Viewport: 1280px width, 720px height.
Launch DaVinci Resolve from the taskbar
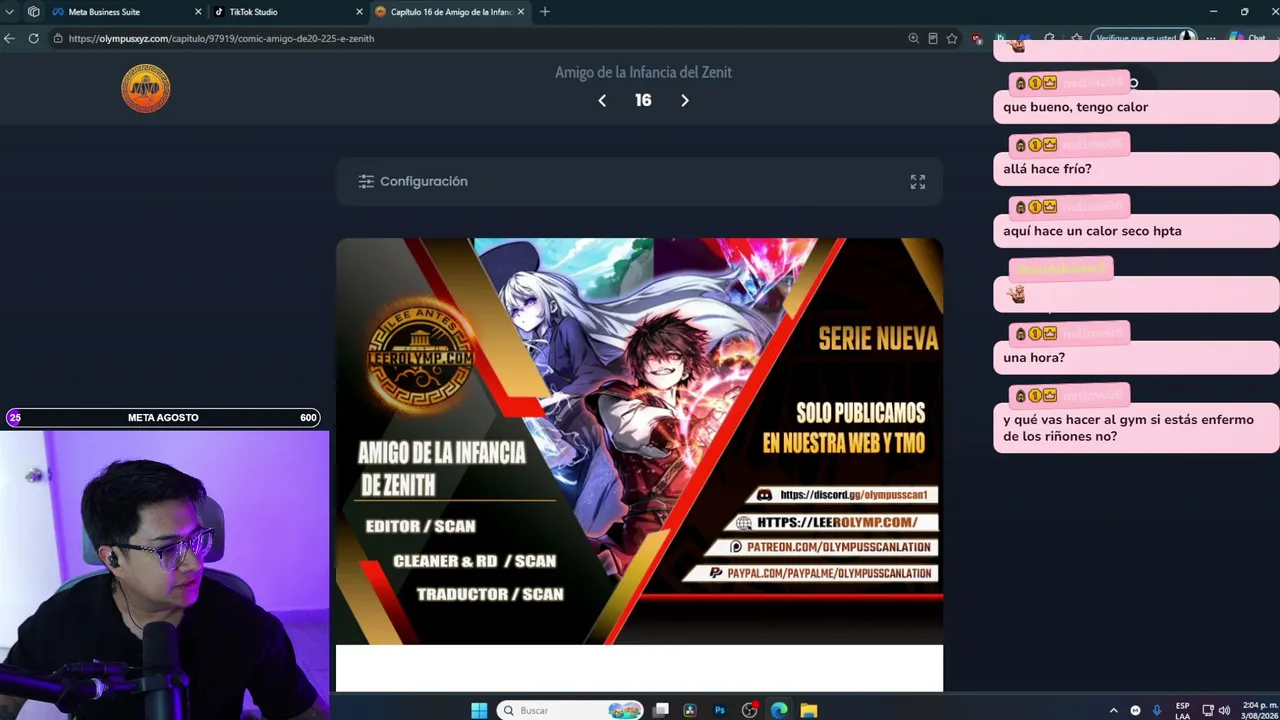689,710
